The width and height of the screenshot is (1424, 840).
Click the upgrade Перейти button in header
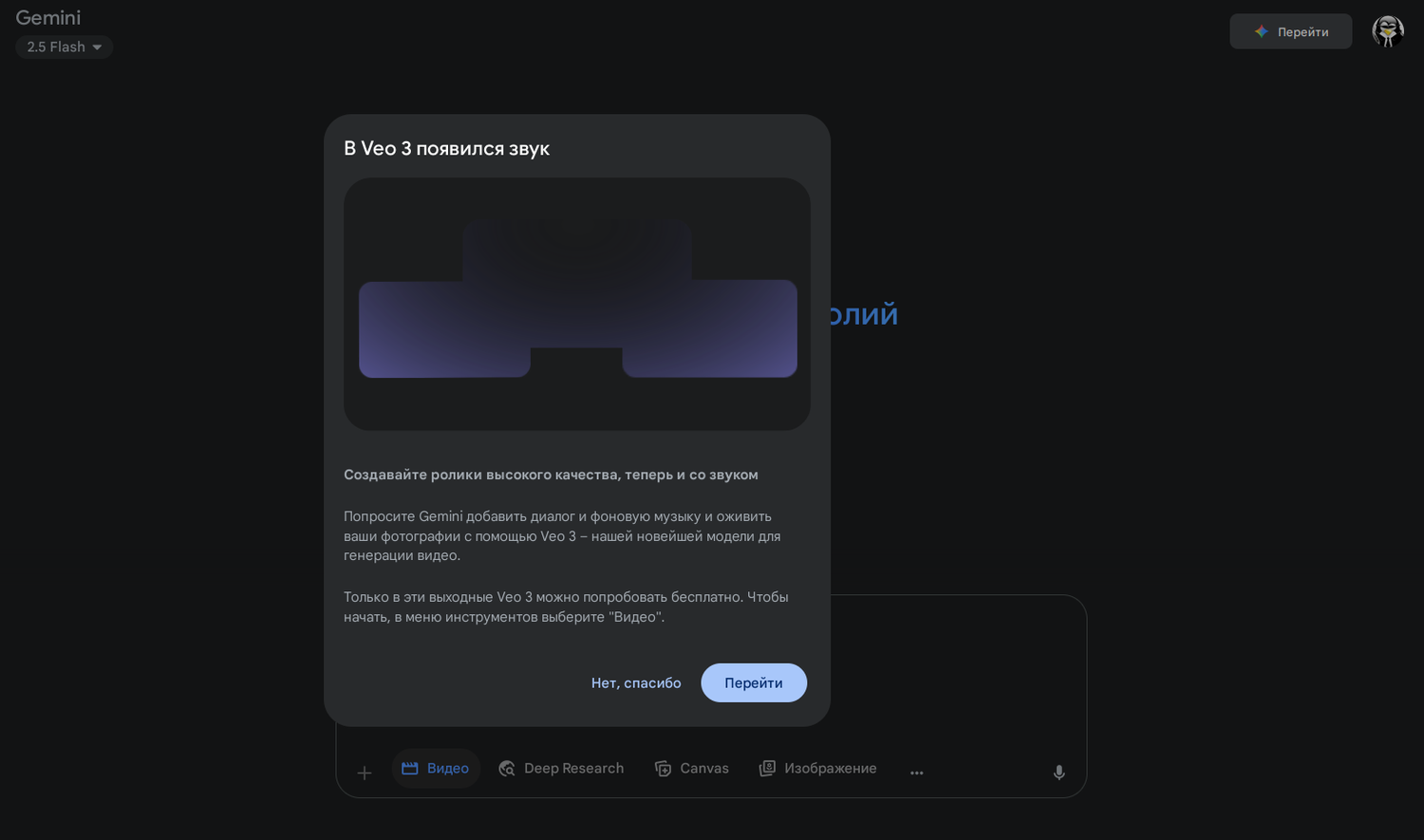1291,31
